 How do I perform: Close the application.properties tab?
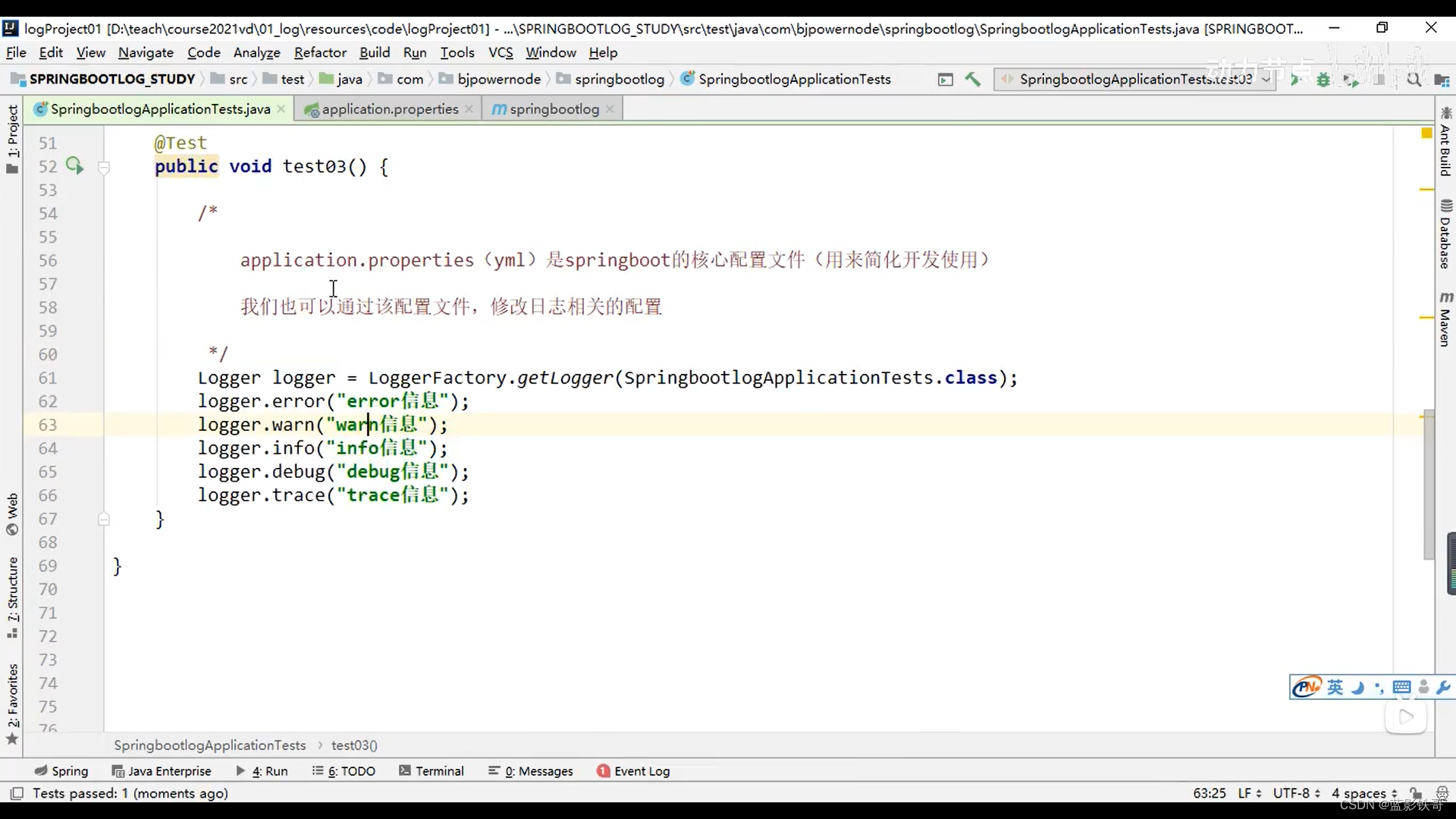(x=469, y=109)
